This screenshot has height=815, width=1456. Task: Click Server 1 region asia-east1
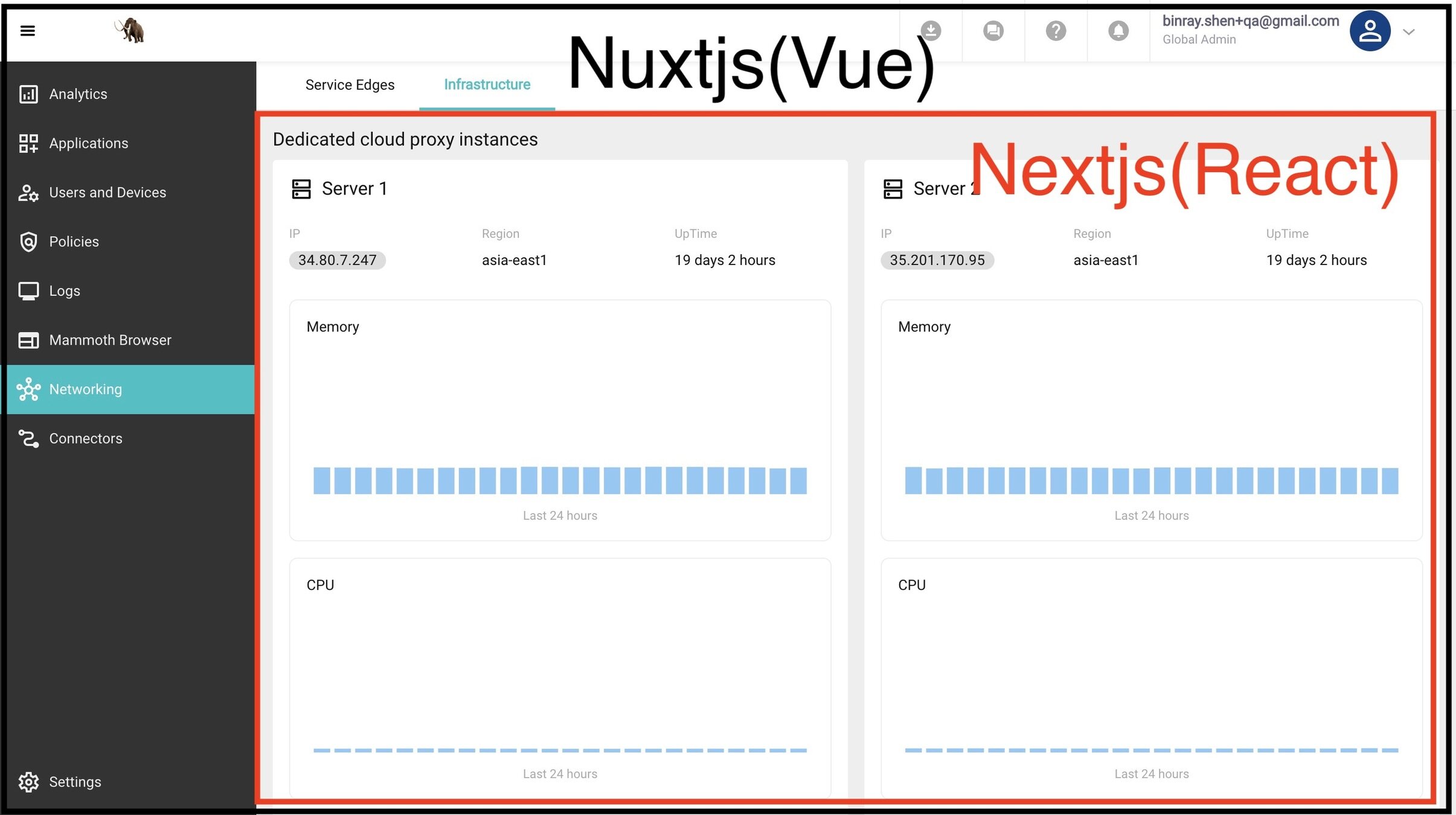pyautogui.click(x=515, y=260)
